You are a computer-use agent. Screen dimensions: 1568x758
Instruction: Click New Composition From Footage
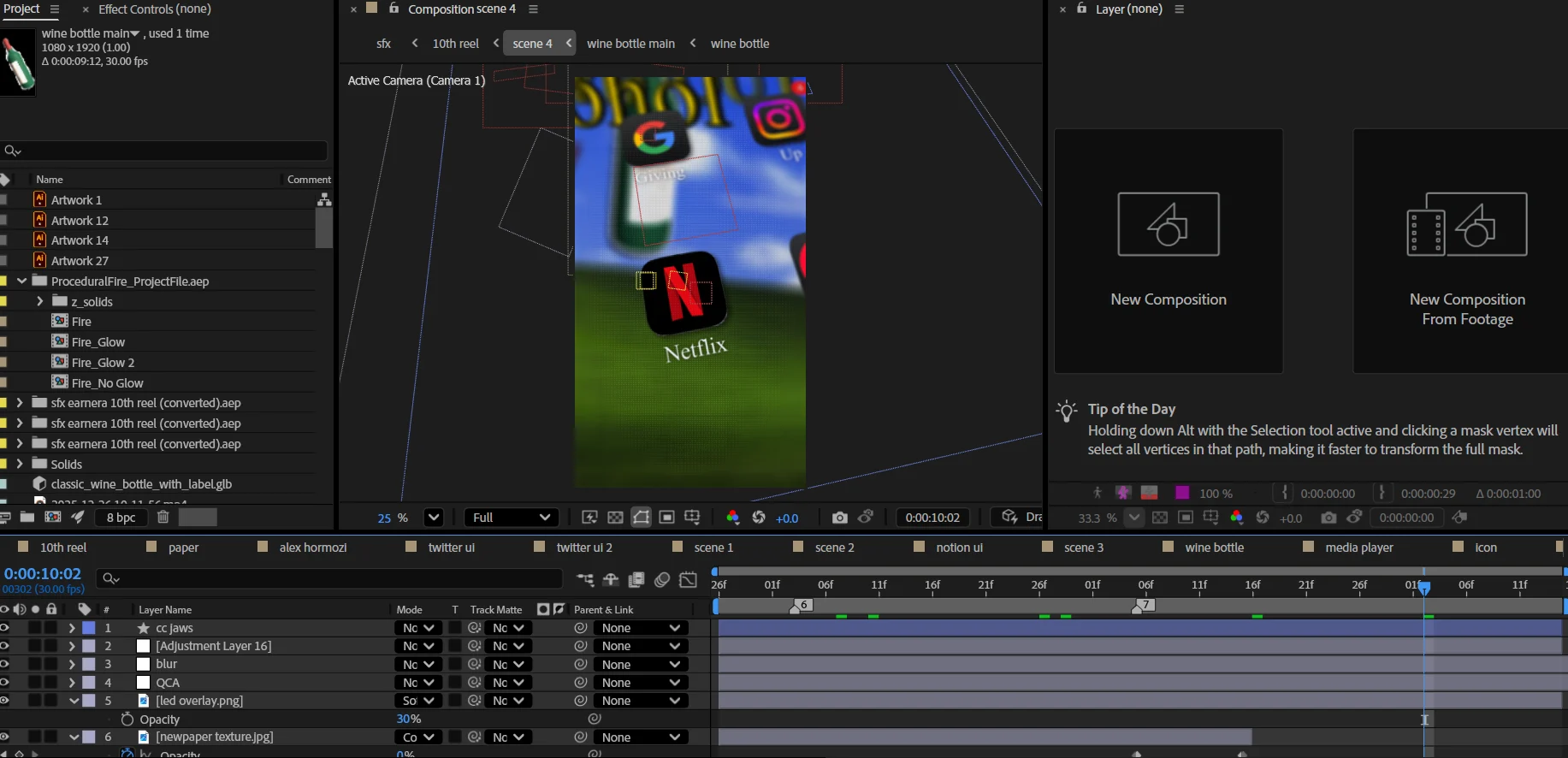(1466, 251)
